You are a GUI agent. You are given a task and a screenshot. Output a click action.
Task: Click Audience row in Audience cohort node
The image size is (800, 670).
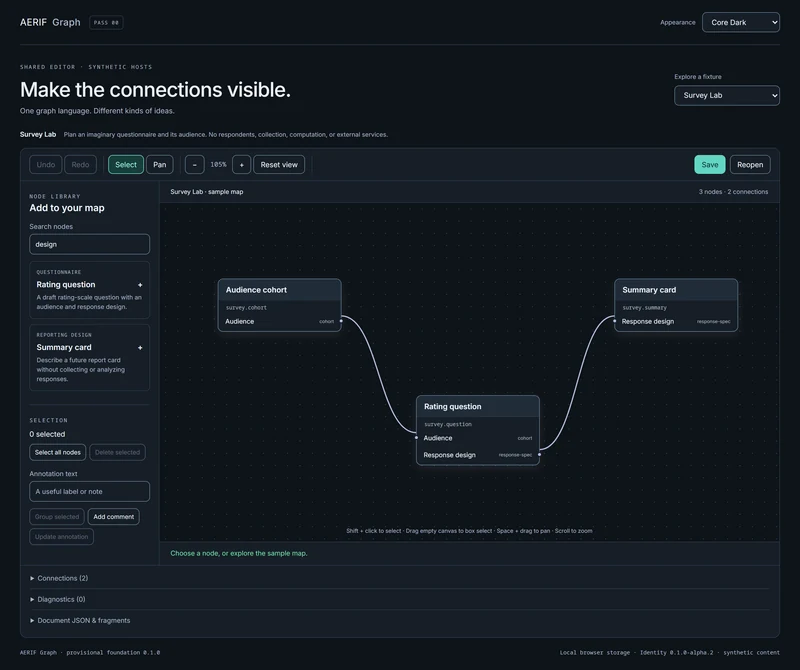pos(280,321)
